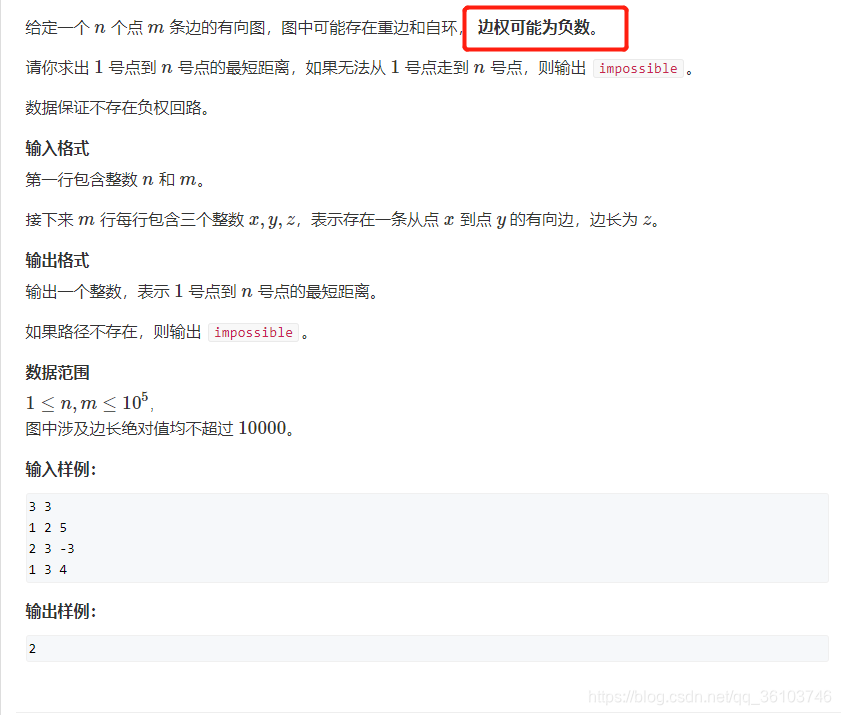Click the sentence 数据保证不存在负权回路
The image size is (841, 715).
pyautogui.click(x=117, y=108)
